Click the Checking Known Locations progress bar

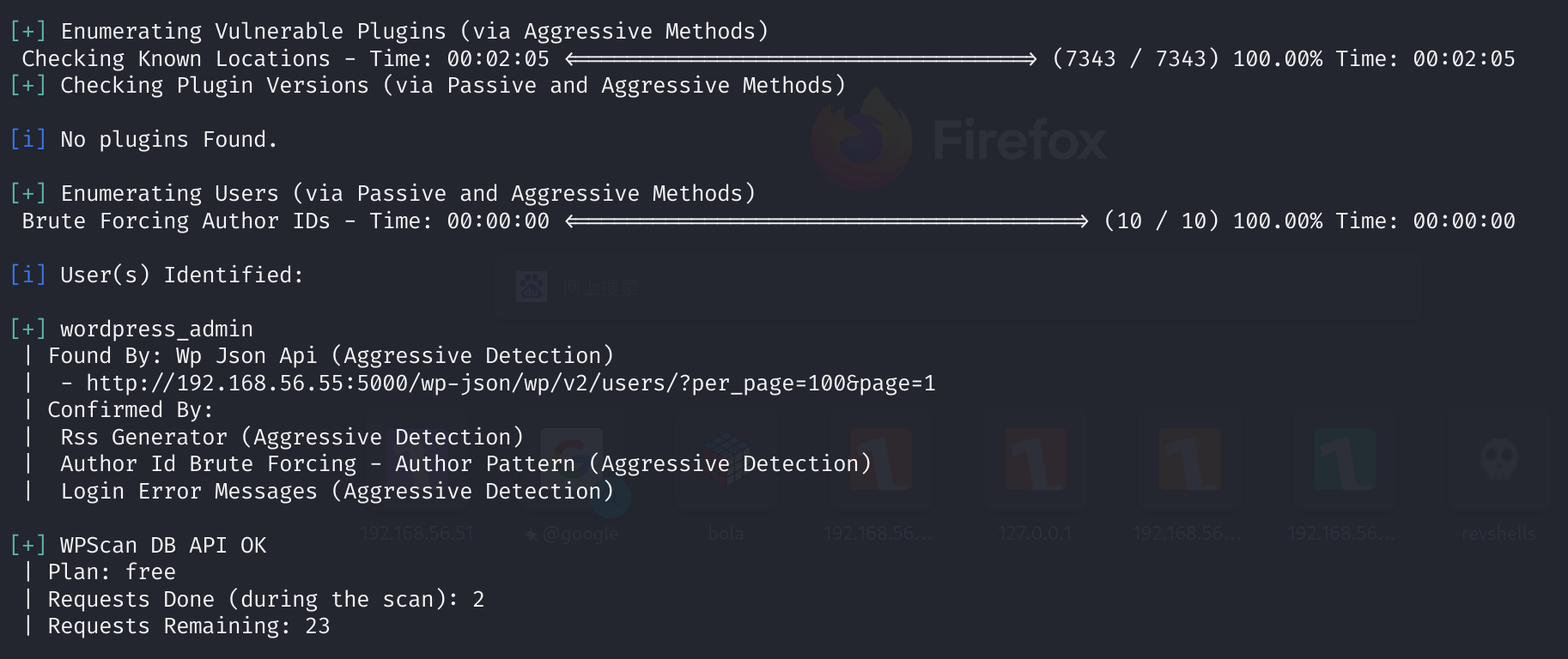pos(800,58)
